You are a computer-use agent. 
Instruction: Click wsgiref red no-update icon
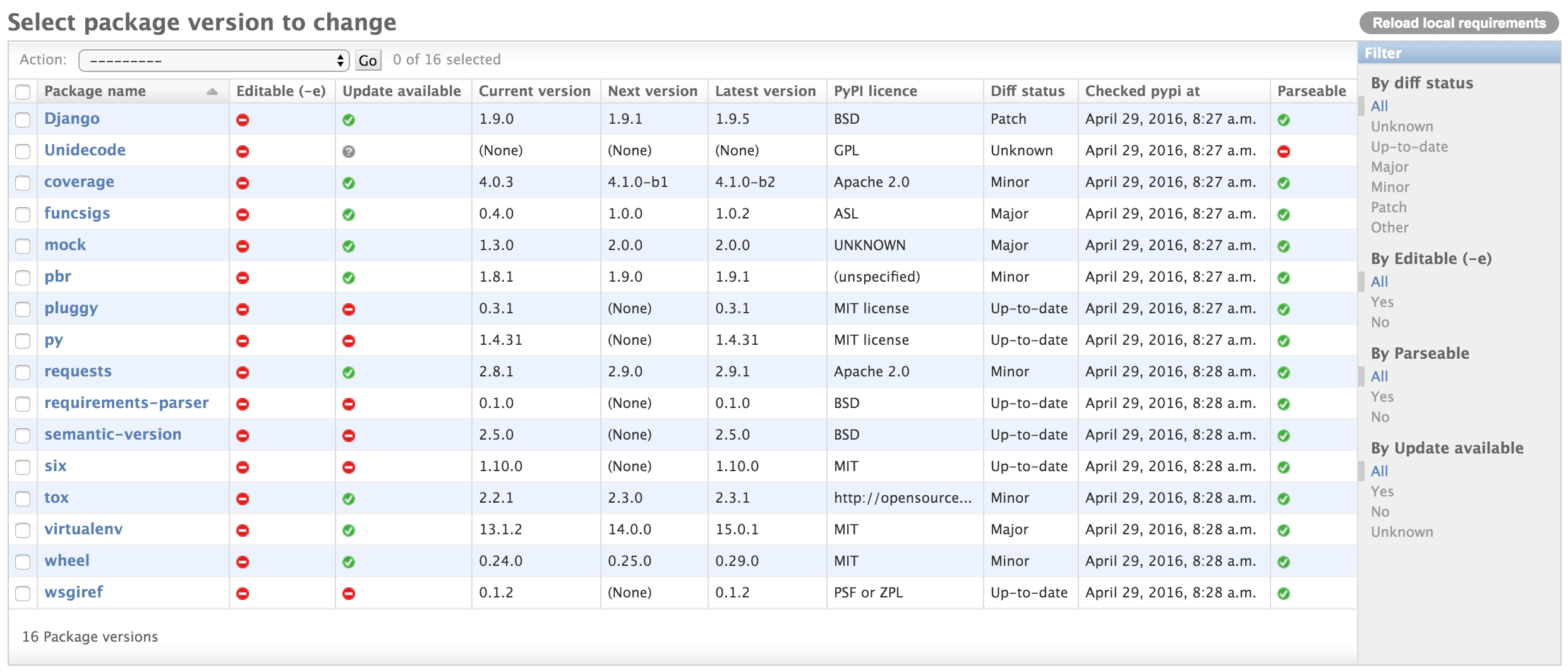click(349, 594)
